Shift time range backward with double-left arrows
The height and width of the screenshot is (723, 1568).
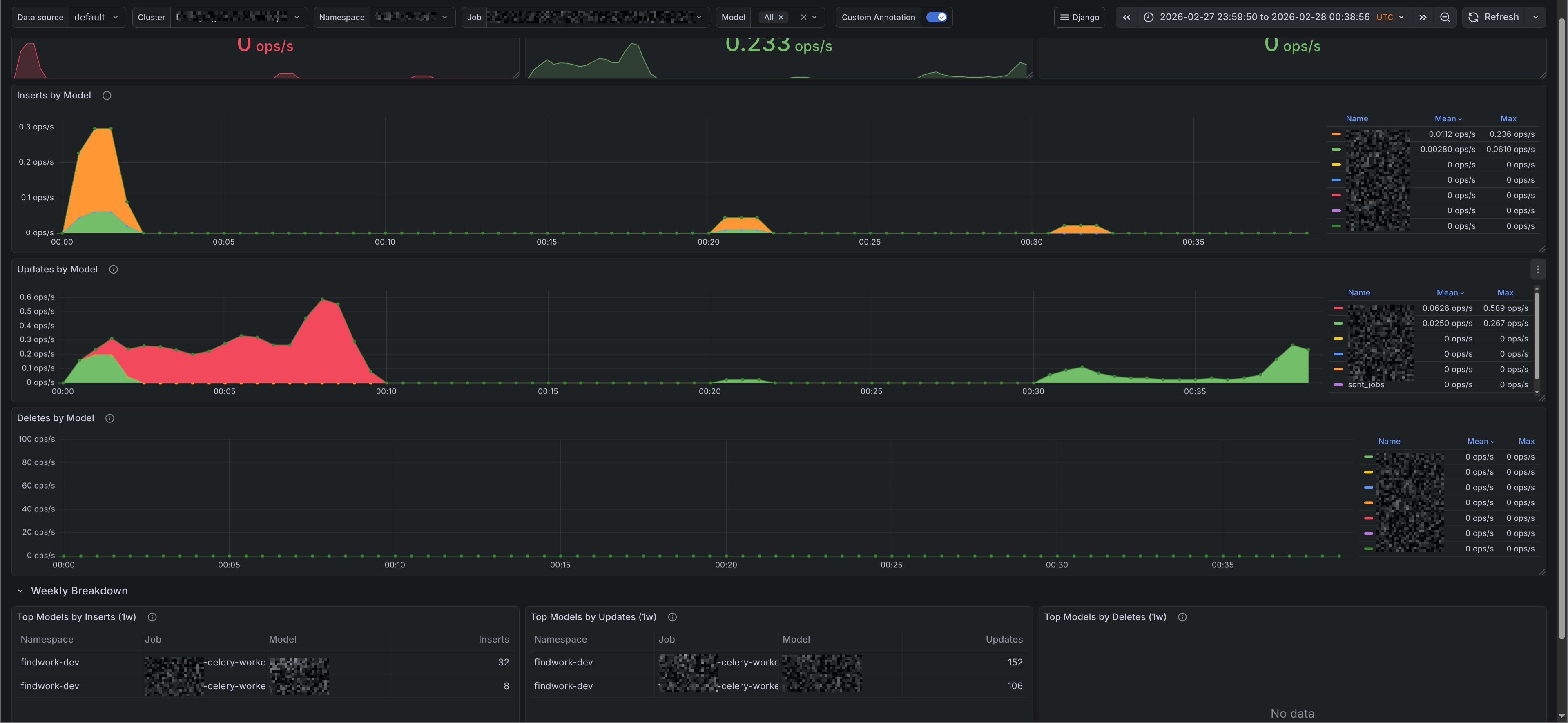pos(1126,17)
